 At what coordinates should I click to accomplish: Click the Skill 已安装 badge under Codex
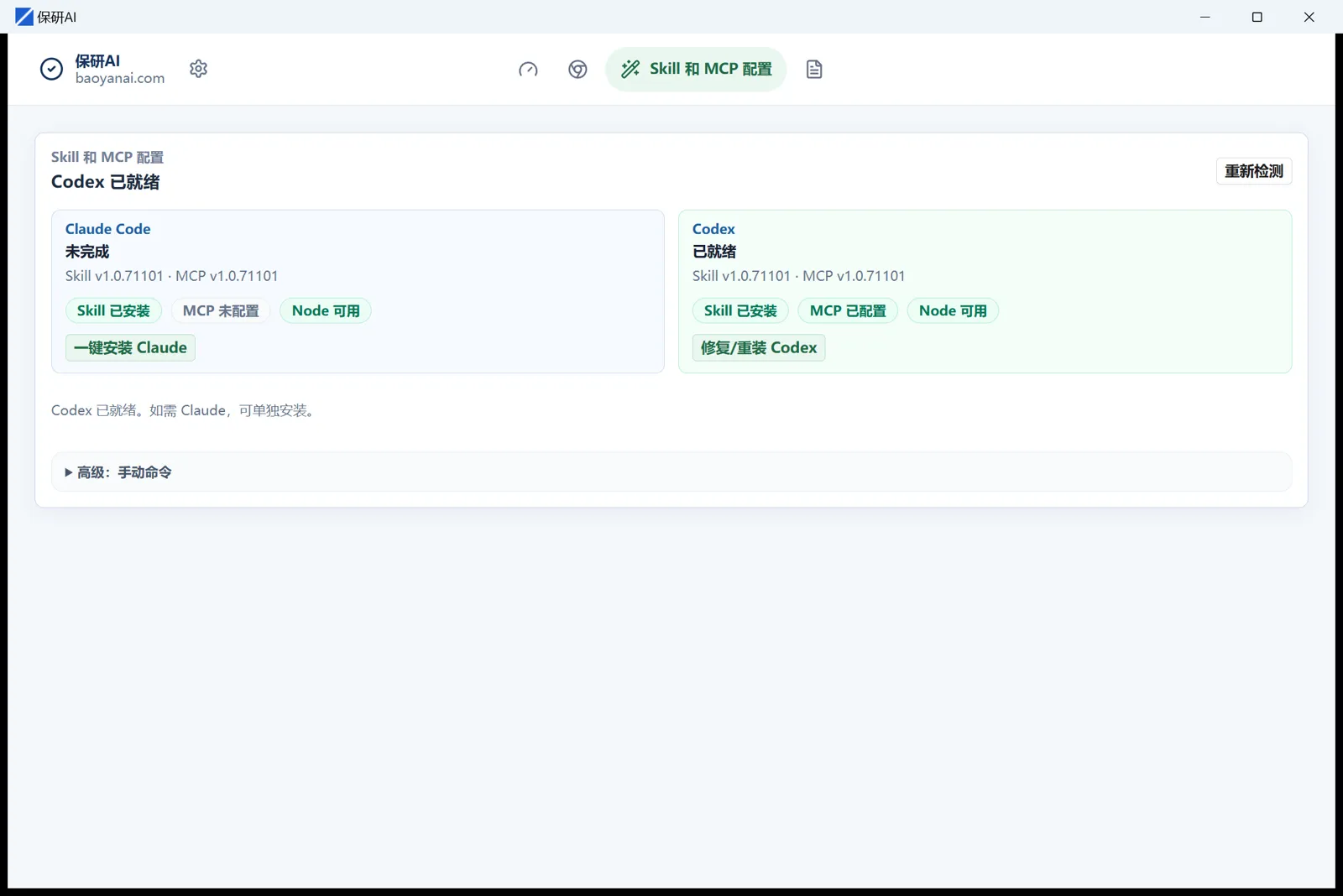[740, 310]
